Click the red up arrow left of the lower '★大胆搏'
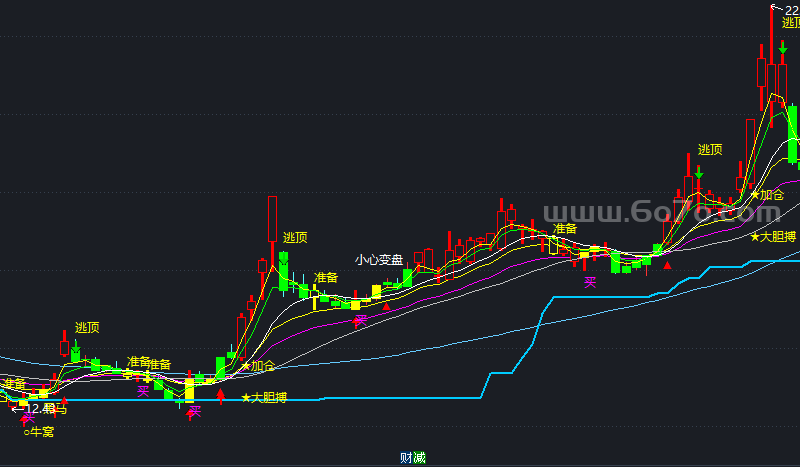The height and width of the screenshot is (467, 800). tap(220, 396)
